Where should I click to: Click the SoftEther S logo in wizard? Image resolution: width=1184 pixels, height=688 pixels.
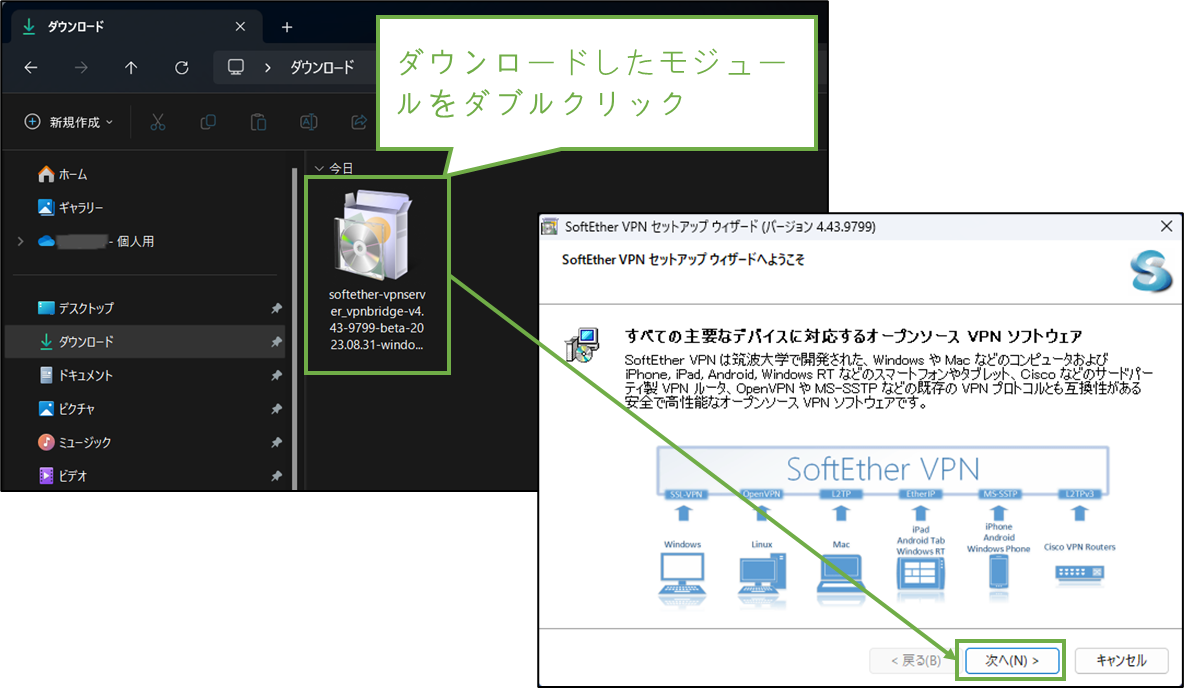pos(1151,271)
